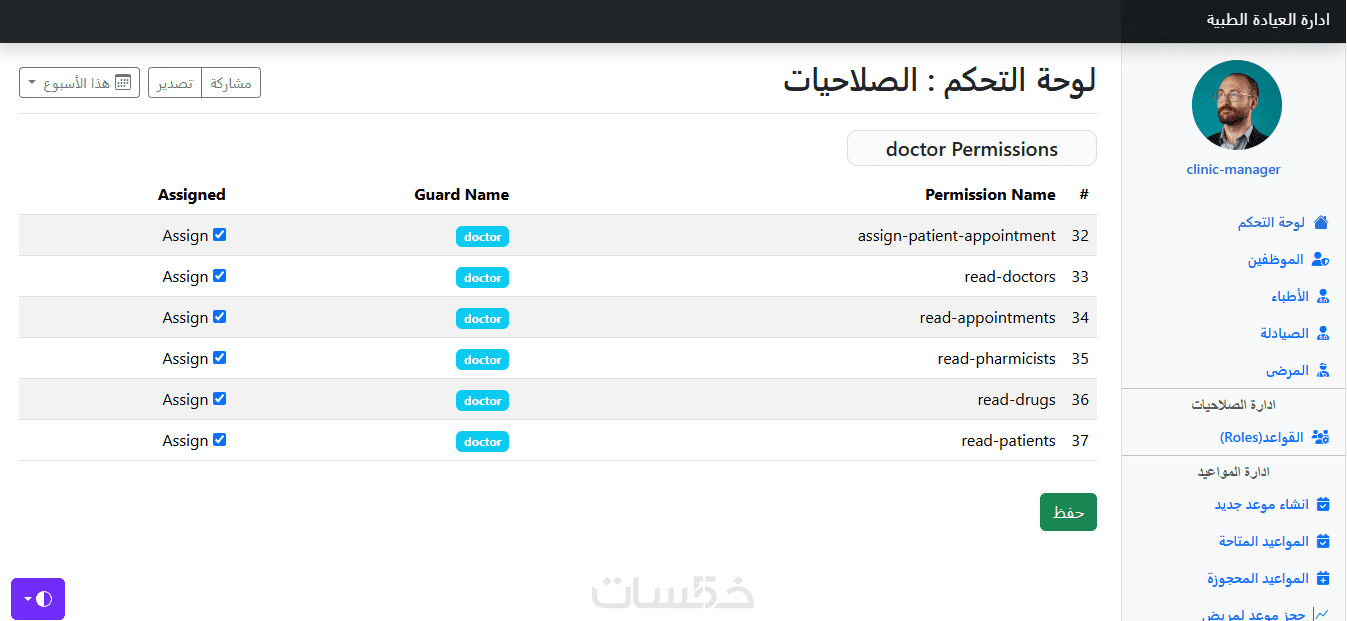The width and height of the screenshot is (1347, 621).
Task: Click the pharmacist icon beside الصيادلة
Action: coord(1323,334)
